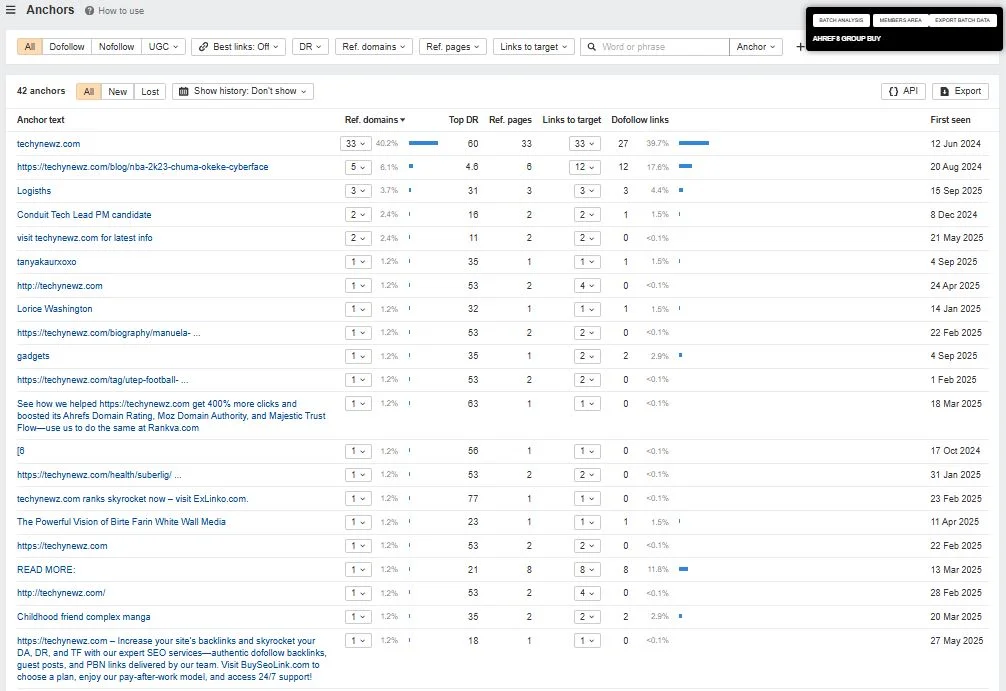Click AHREFS GROUP BUY label
The height and width of the screenshot is (691, 1006).
click(846, 38)
